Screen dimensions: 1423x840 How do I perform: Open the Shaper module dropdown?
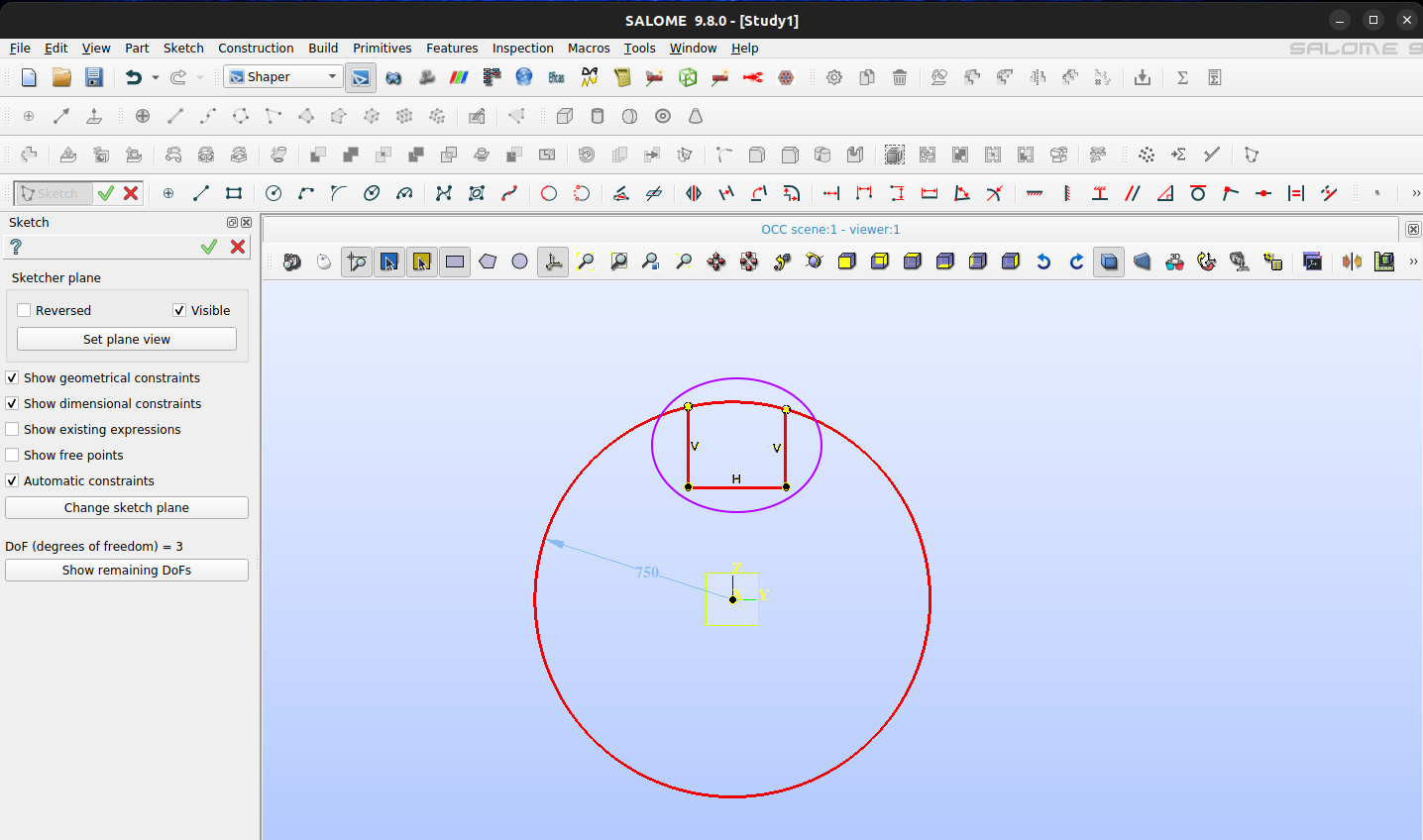pyautogui.click(x=283, y=76)
